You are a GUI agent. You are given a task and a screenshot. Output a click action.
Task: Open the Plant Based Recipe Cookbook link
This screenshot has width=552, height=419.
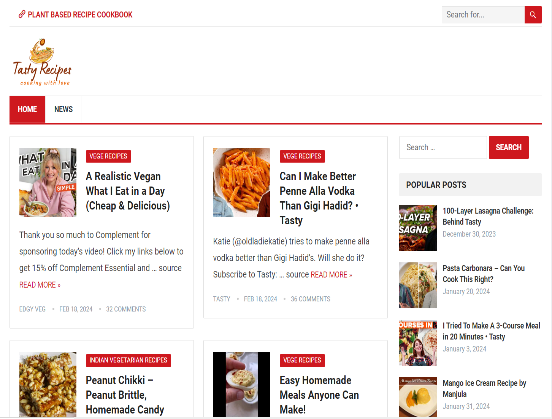point(75,14)
